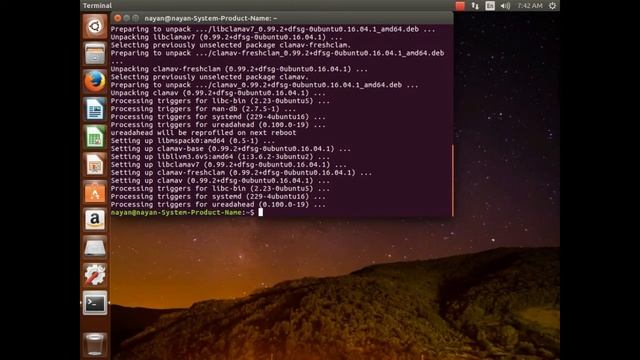Open the Trash in launcher
Viewport: 640px width, 360px height.
coord(95,345)
